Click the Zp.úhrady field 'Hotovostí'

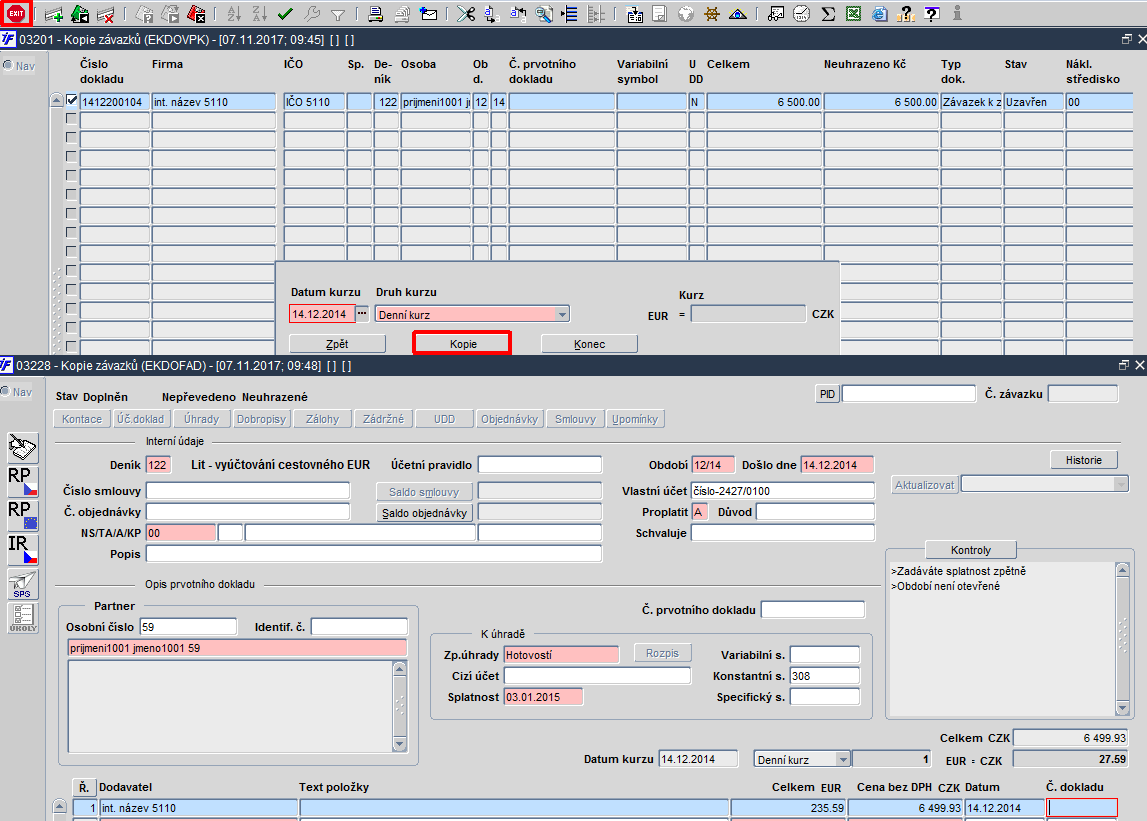click(x=561, y=655)
